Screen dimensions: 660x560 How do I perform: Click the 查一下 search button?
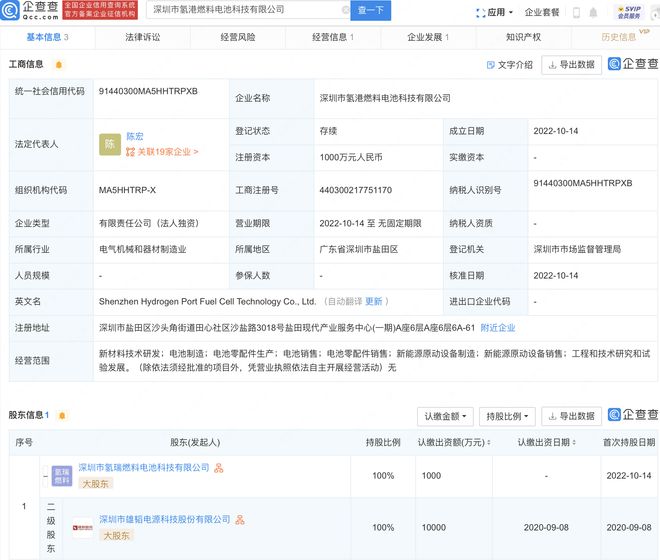point(370,10)
